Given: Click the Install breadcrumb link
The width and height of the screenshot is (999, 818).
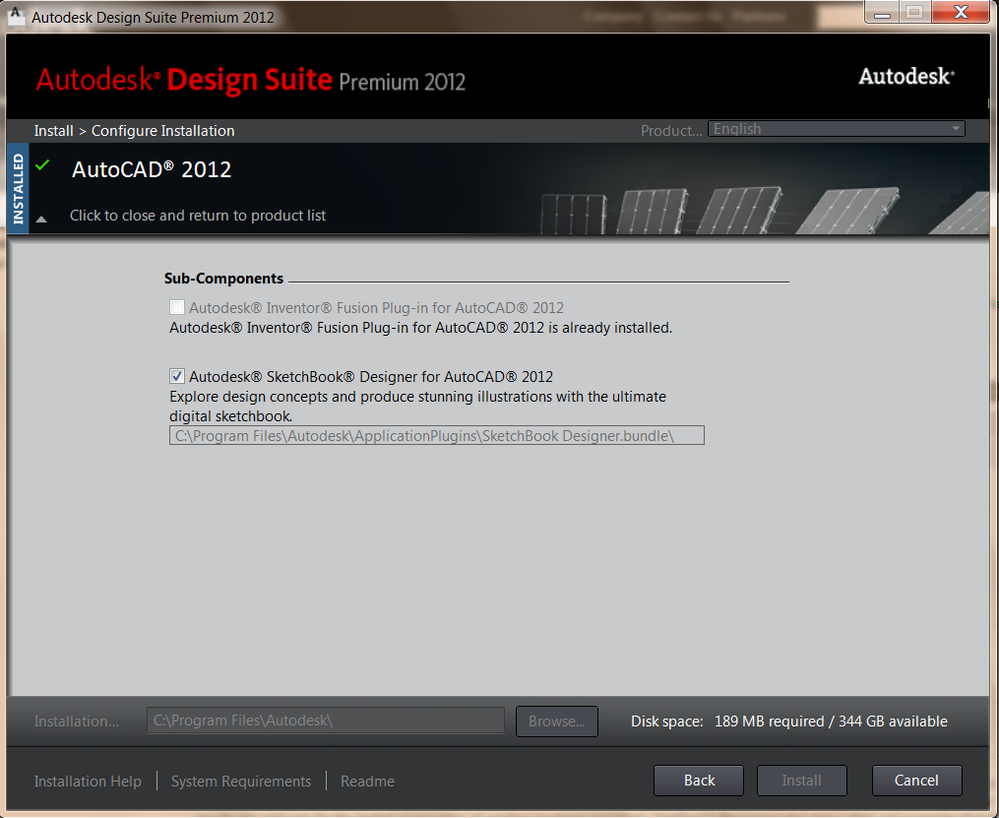Looking at the screenshot, I should click(x=54, y=131).
